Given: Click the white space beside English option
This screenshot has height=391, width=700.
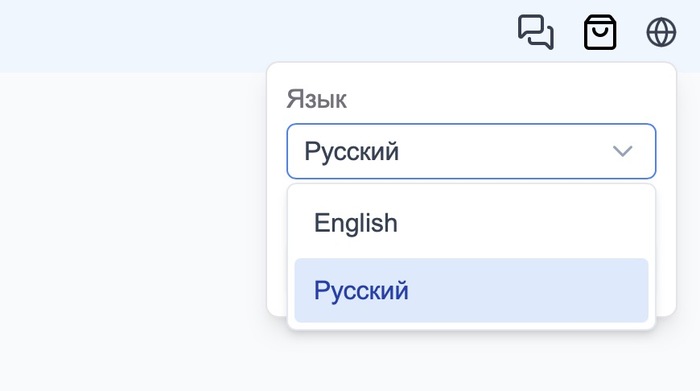Looking at the screenshot, I should [x=522, y=223].
